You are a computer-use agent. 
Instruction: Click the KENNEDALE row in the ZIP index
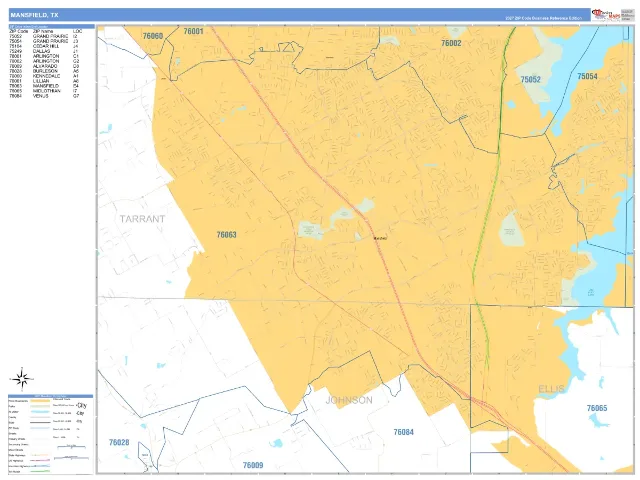point(44,76)
